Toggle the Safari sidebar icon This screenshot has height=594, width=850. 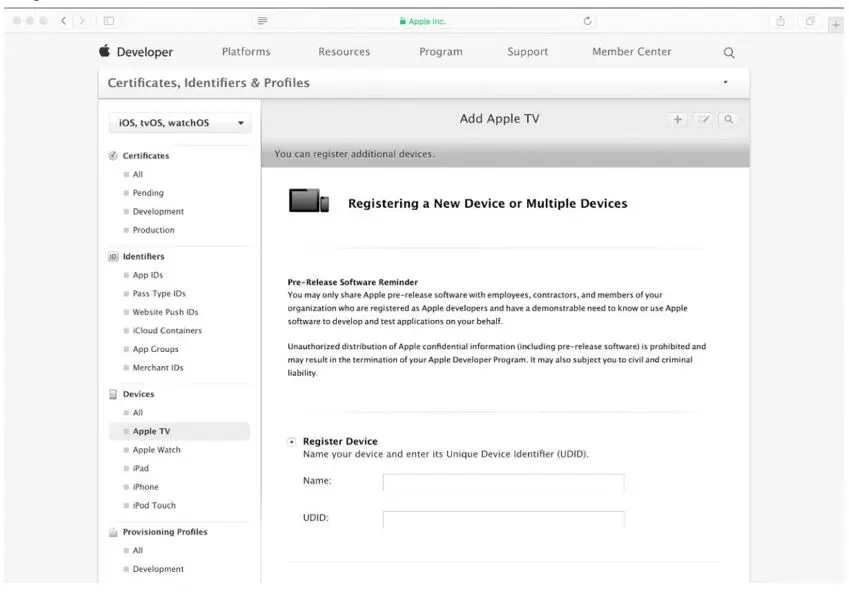click(109, 21)
